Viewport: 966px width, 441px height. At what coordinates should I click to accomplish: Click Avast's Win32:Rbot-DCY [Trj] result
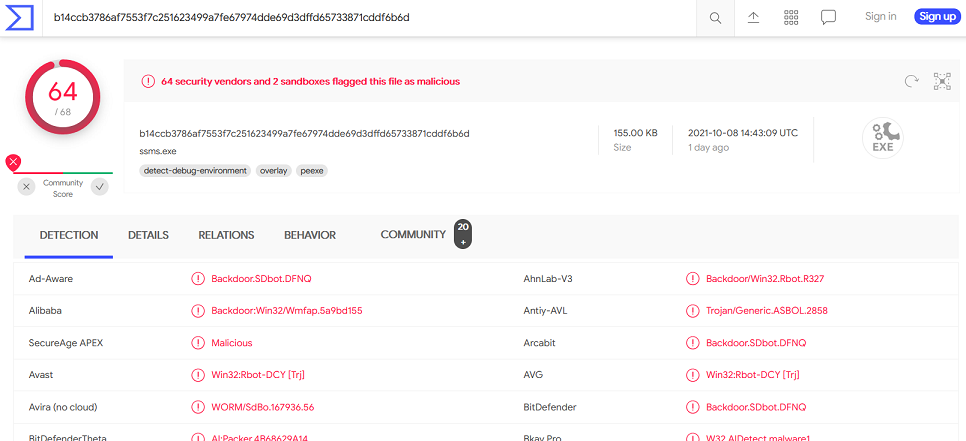(258, 375)
